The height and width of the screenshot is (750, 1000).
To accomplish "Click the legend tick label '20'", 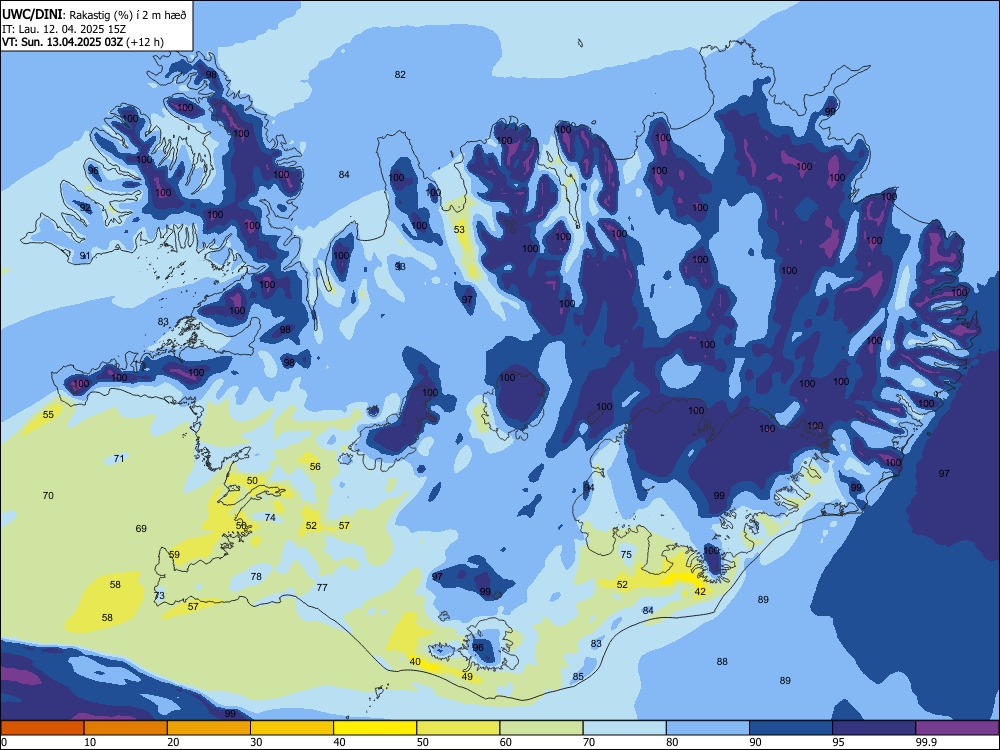I will click(x=173, y=742).
